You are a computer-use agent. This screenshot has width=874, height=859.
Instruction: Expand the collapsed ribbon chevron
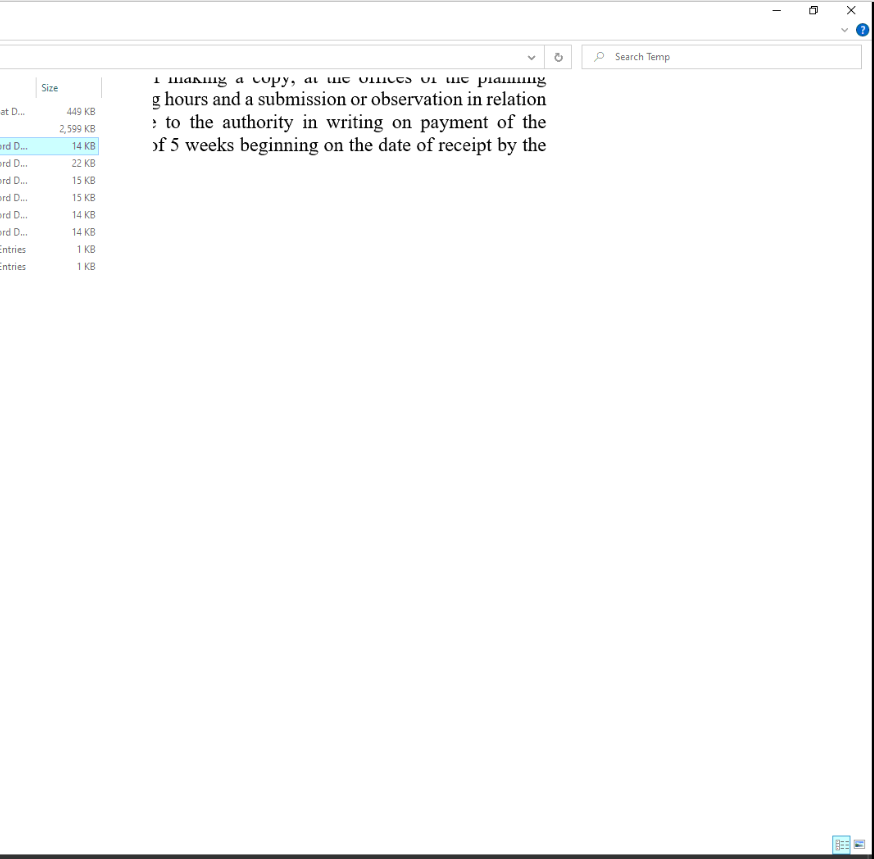(844, 30)
